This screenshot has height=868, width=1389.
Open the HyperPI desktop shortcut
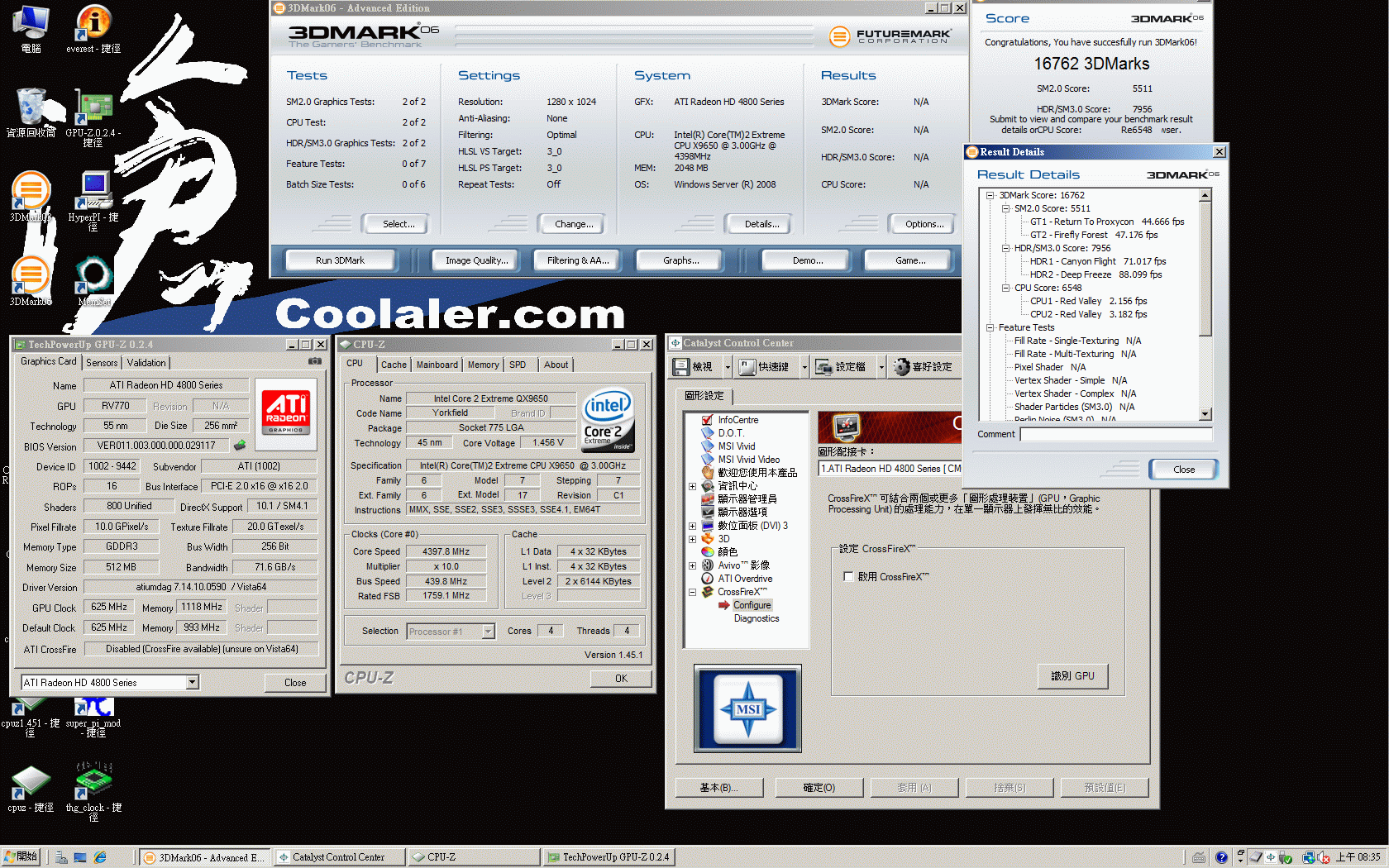[93, 201]
